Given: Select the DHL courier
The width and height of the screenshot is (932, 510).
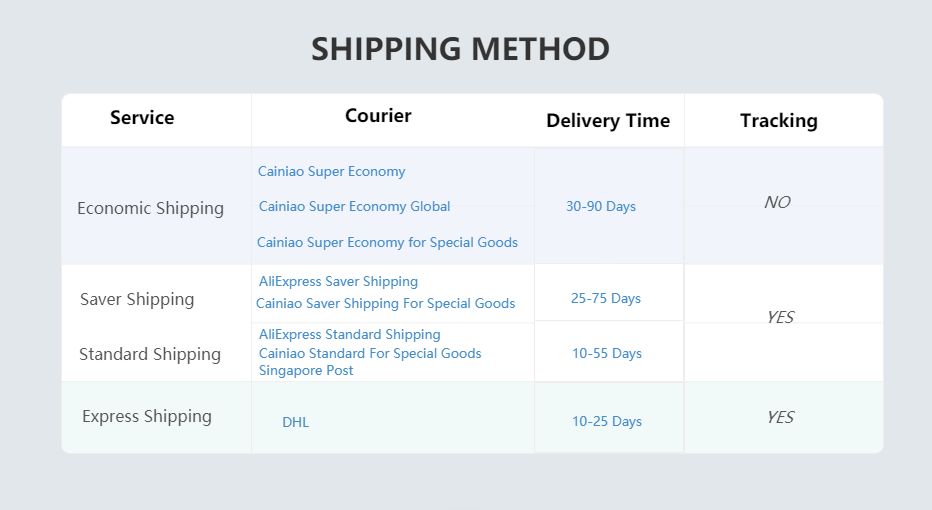Looking at the screenshot, I should 295,422.
